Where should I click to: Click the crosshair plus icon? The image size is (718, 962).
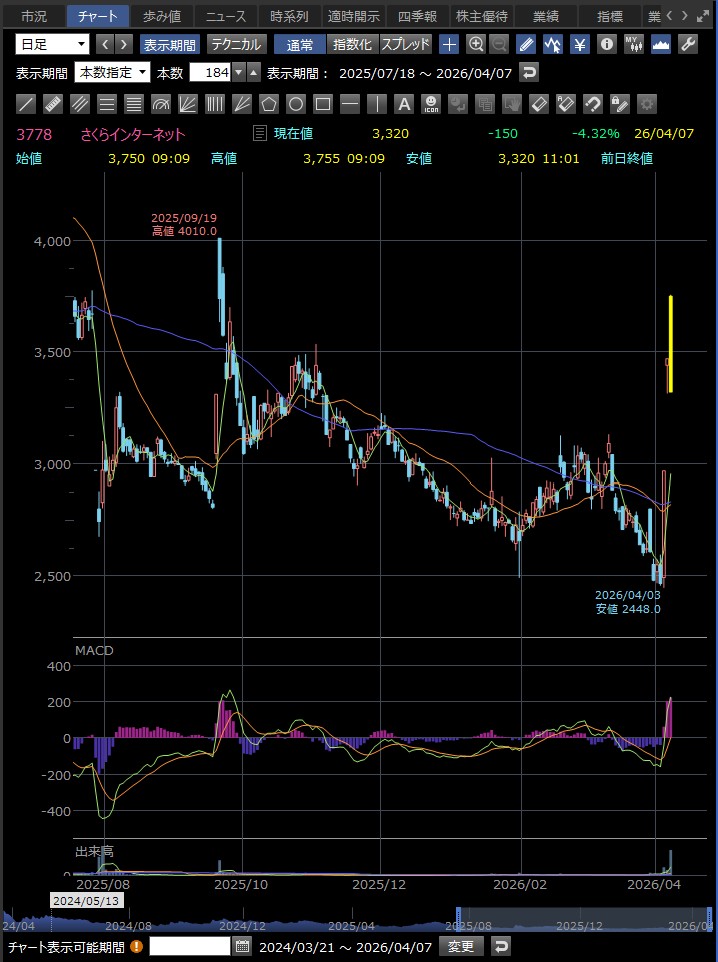[x=450, y=44]
